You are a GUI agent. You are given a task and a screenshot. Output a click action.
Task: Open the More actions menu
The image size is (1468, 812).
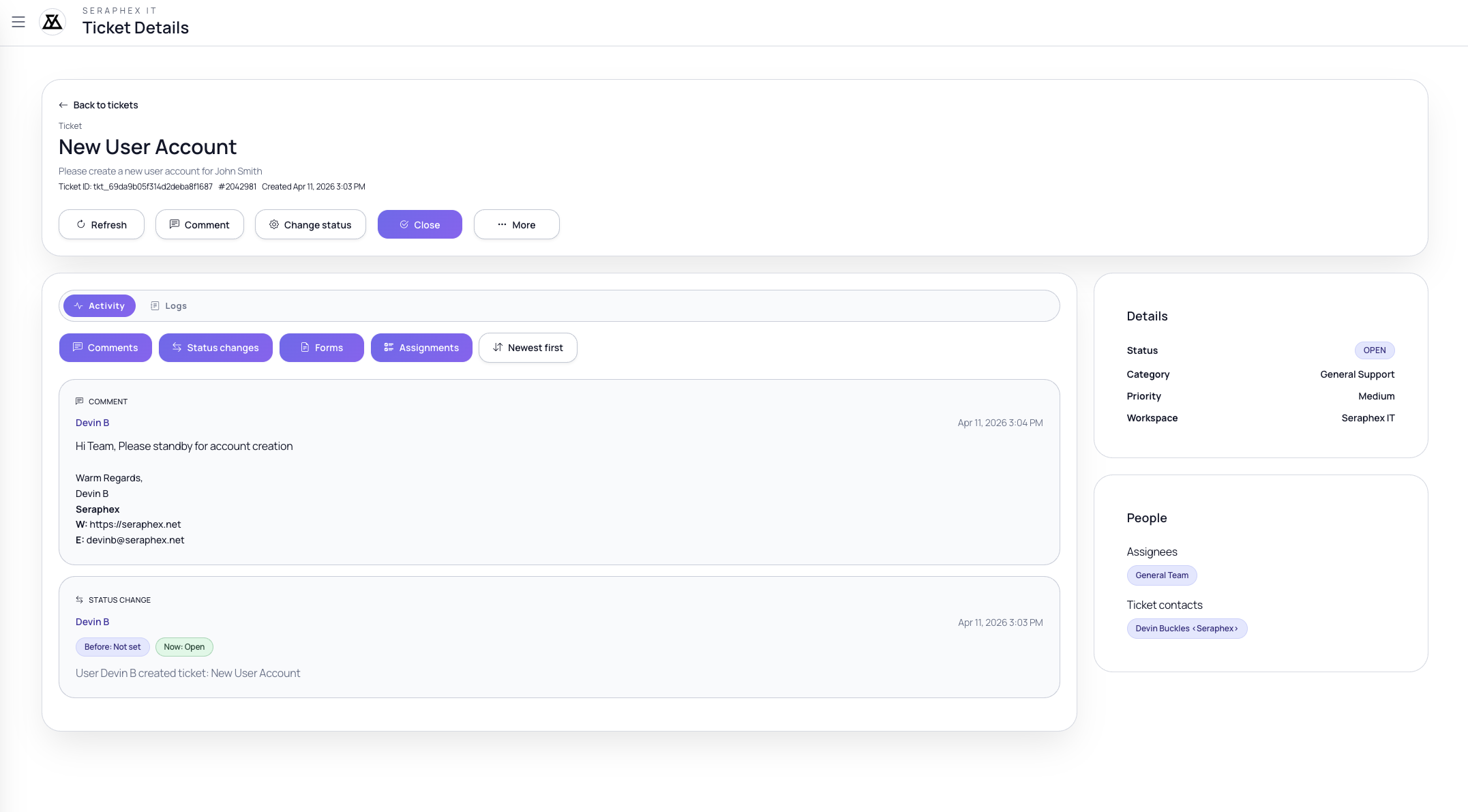[x=516, y=224]
